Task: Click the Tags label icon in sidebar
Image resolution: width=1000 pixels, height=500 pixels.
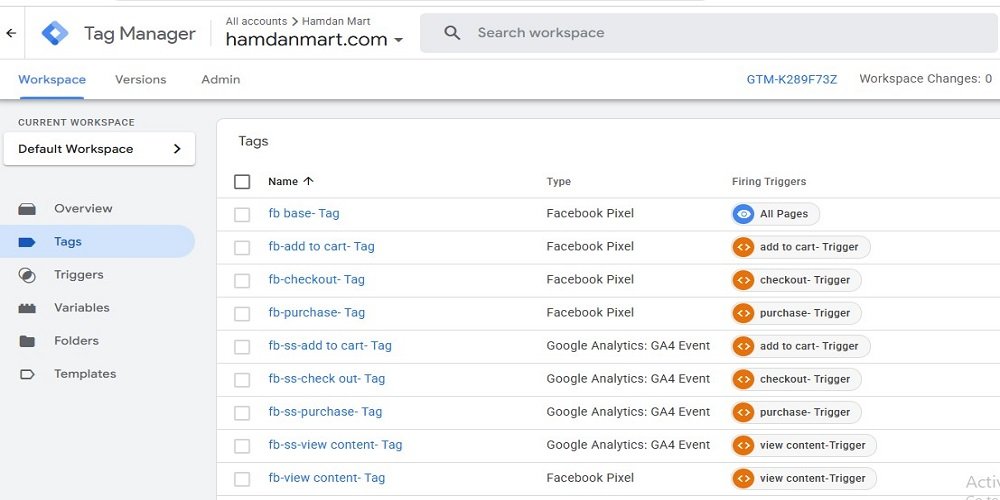Action: pos(27,242)
